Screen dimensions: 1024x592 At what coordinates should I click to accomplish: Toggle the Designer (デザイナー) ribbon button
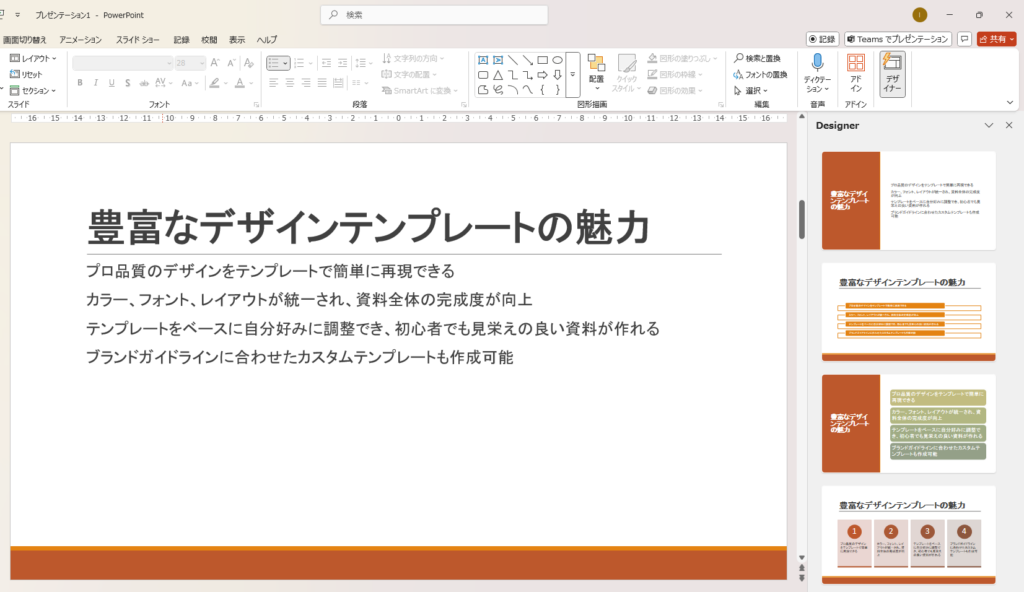point(892,73)
